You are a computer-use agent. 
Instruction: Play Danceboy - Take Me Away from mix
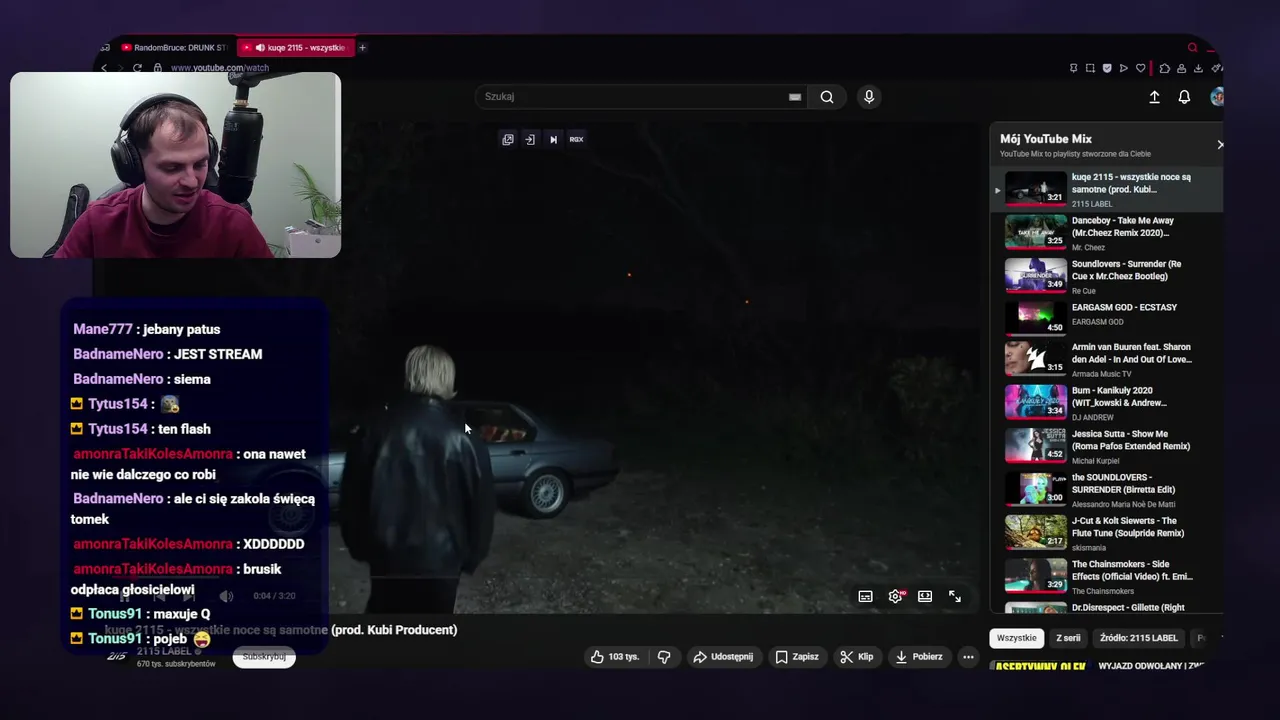click(x=1107, y=232)
